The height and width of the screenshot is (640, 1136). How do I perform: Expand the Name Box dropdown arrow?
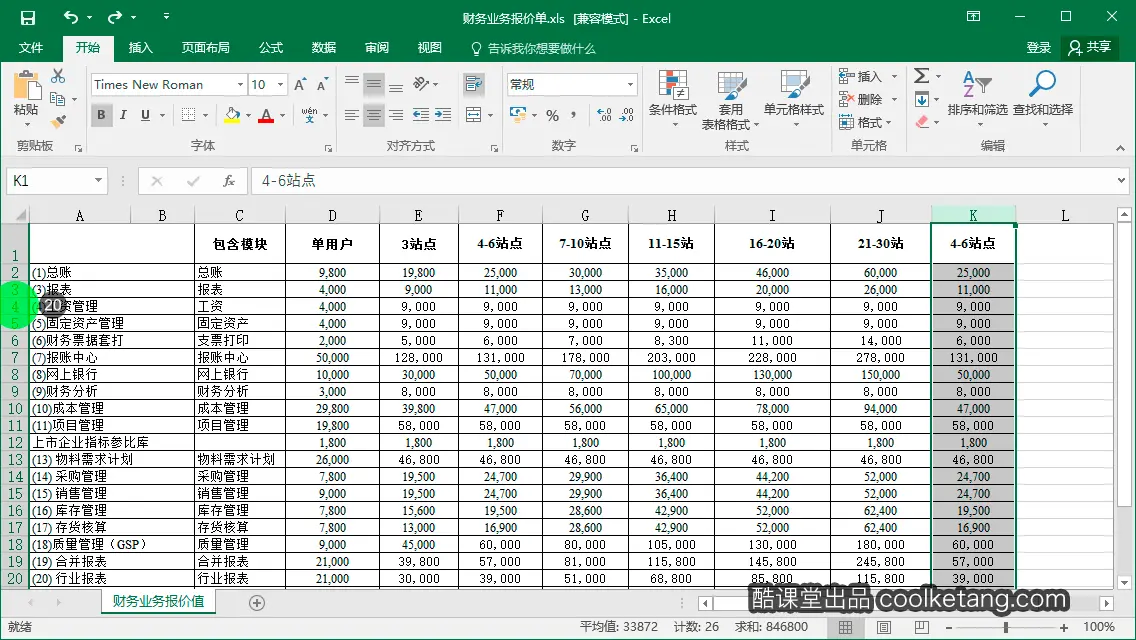click(x=98, y=180)
